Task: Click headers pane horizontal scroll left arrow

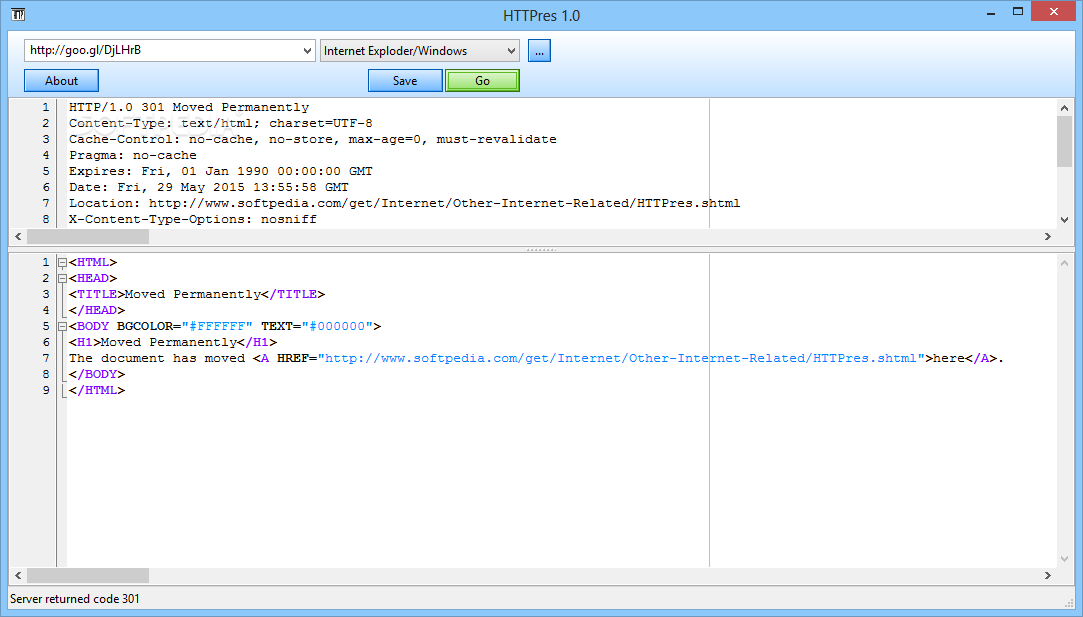Action: click(x=18, y=236)
